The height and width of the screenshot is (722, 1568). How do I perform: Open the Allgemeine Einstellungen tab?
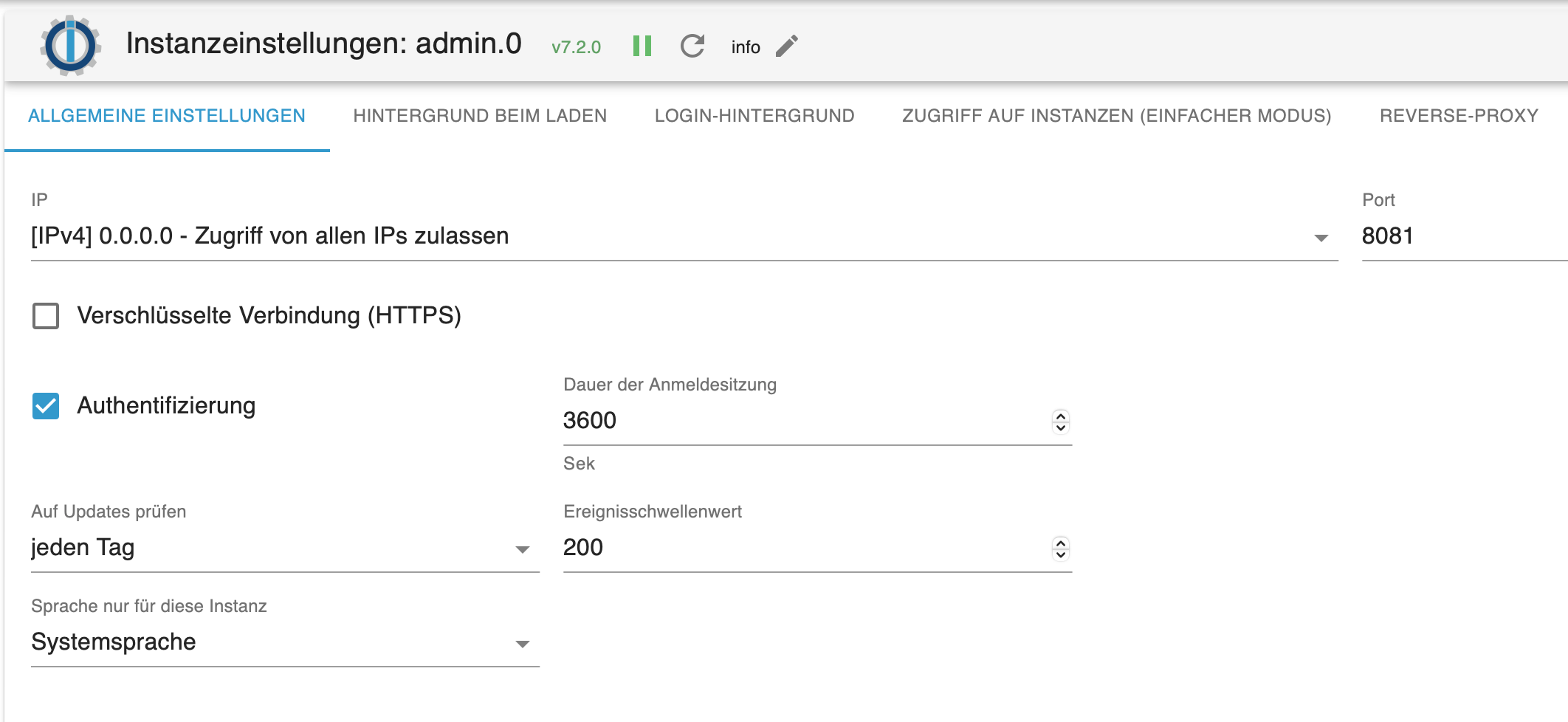(x=167, y=116)
